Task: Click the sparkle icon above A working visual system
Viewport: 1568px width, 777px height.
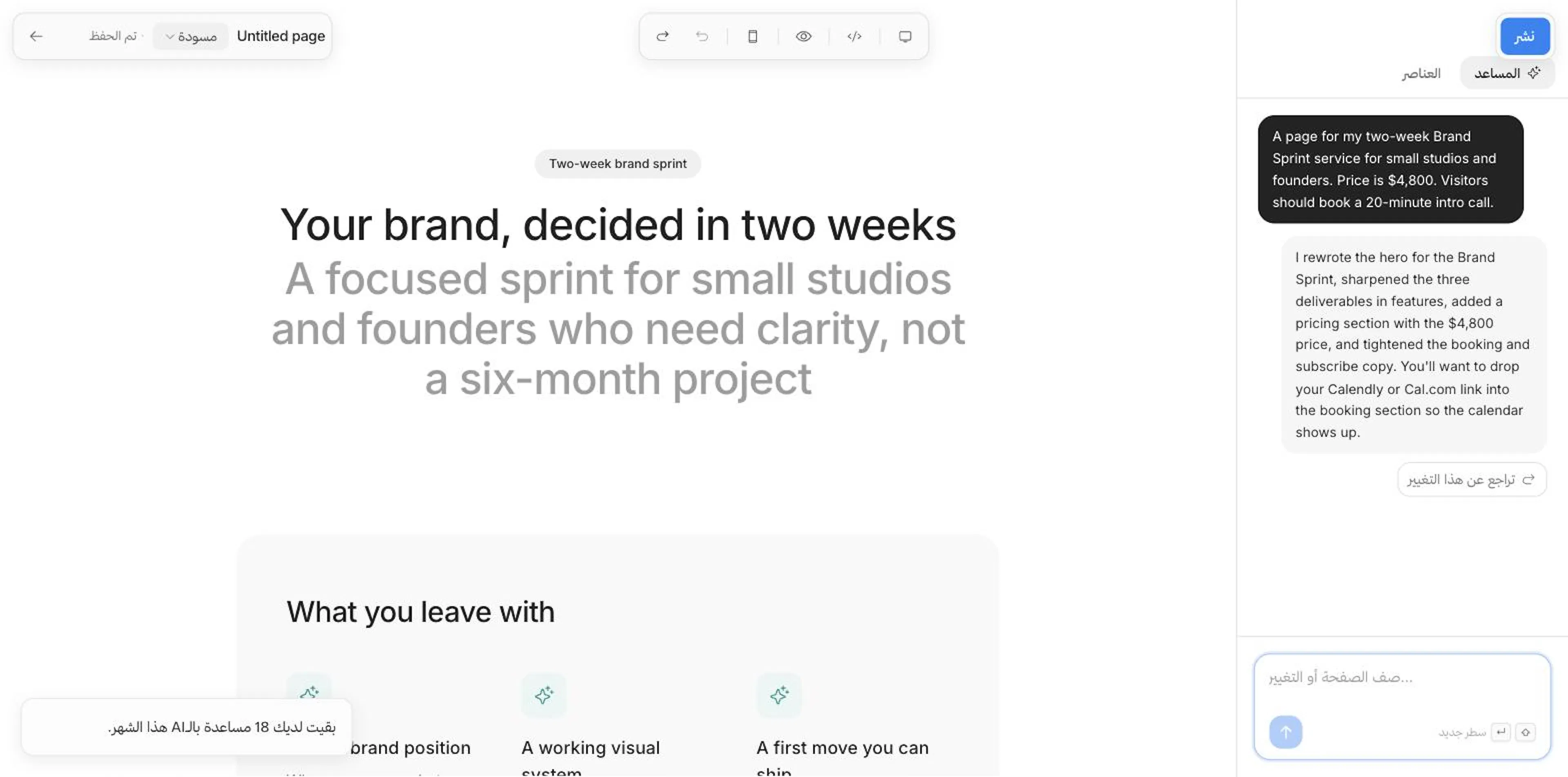Action: click(x=543, y=695)
